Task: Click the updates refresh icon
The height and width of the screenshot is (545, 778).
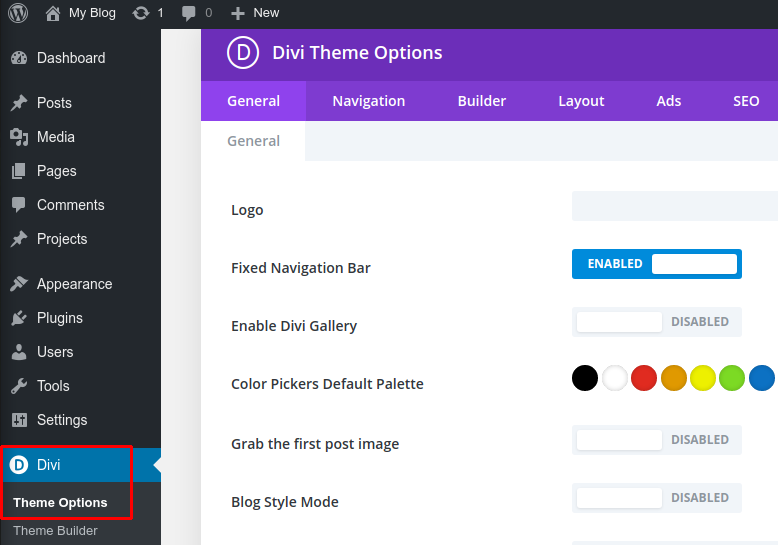Action: click(141, 13)
